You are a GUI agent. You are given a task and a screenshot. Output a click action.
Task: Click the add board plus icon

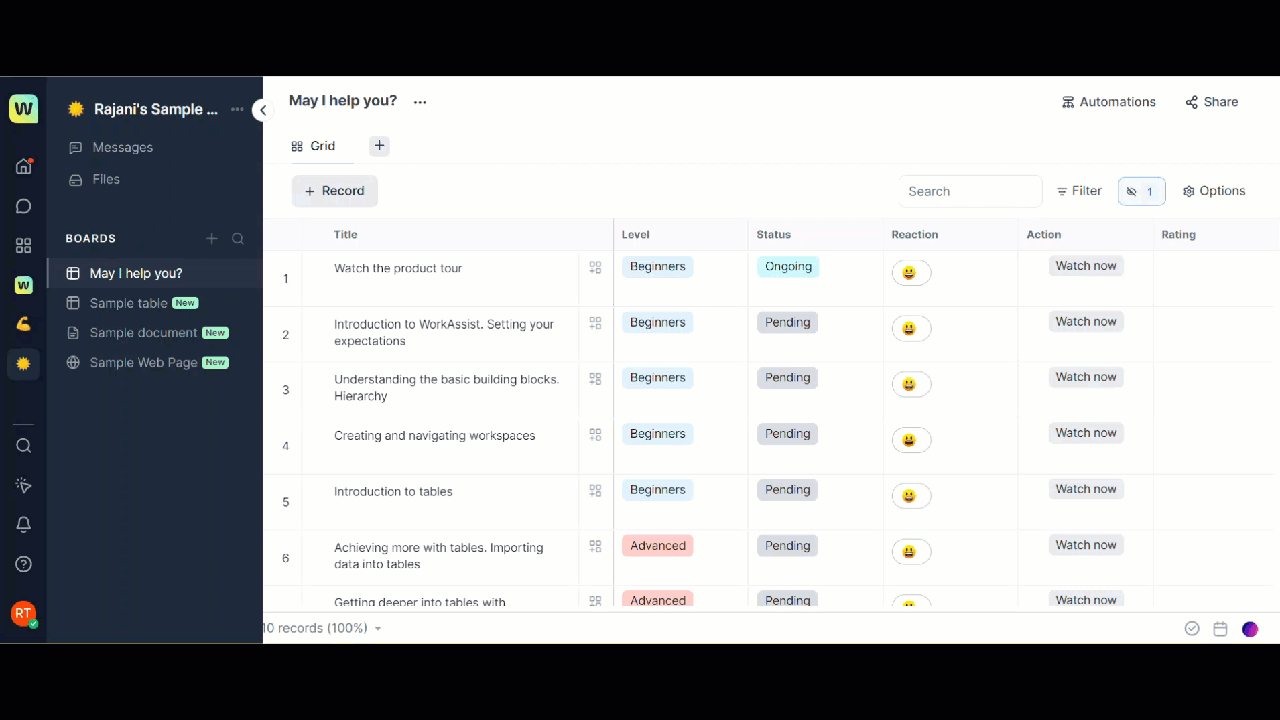pyautogui.click(x=211, y=239)
